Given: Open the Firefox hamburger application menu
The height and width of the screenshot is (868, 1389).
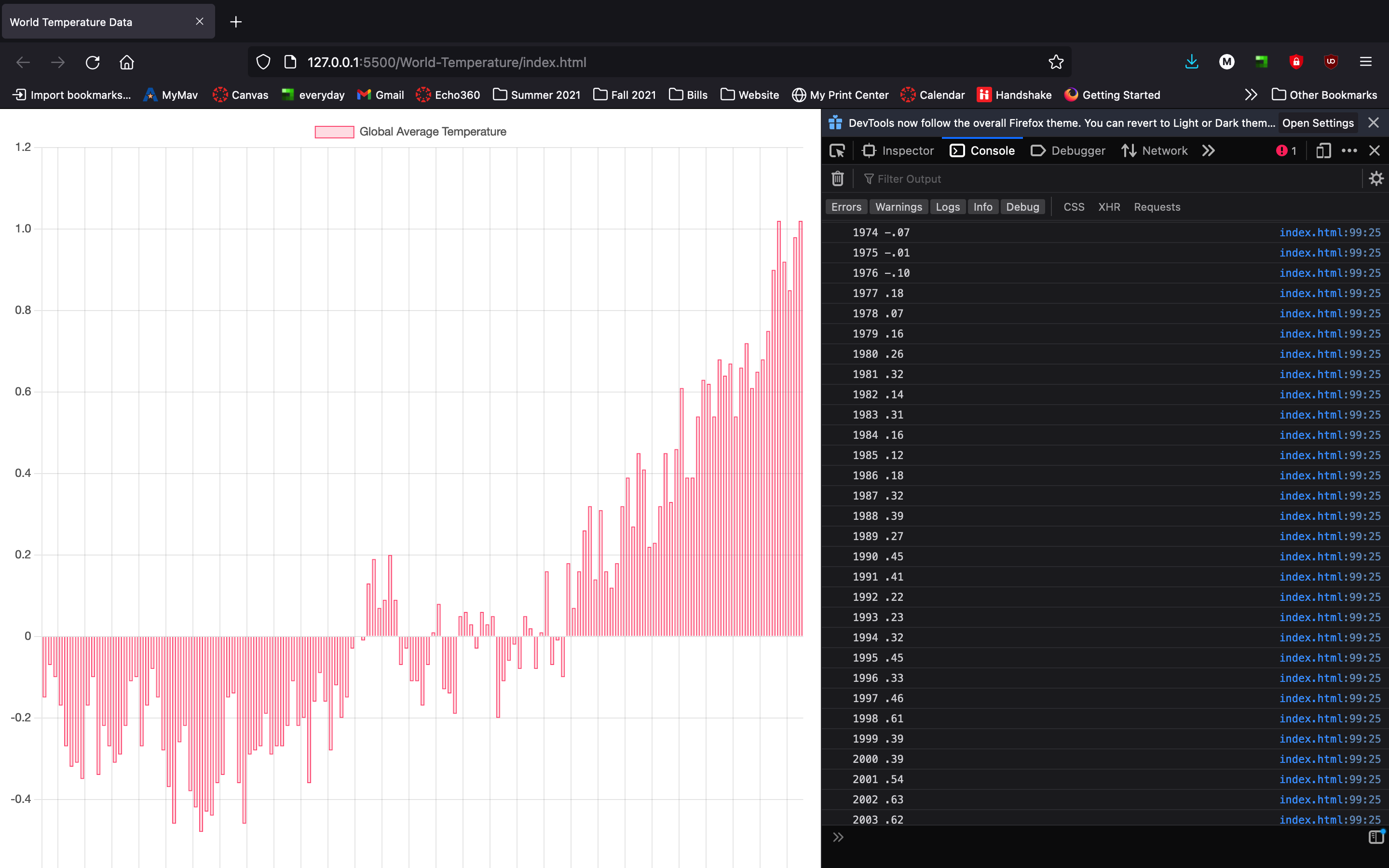Looking at the screenshot, I should click(1365, 62).
